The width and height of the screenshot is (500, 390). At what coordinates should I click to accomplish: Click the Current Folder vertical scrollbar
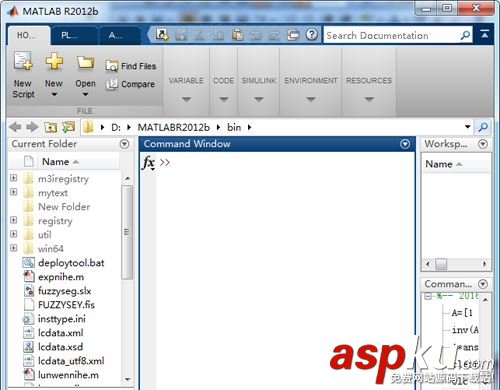[x=127, y=232]
